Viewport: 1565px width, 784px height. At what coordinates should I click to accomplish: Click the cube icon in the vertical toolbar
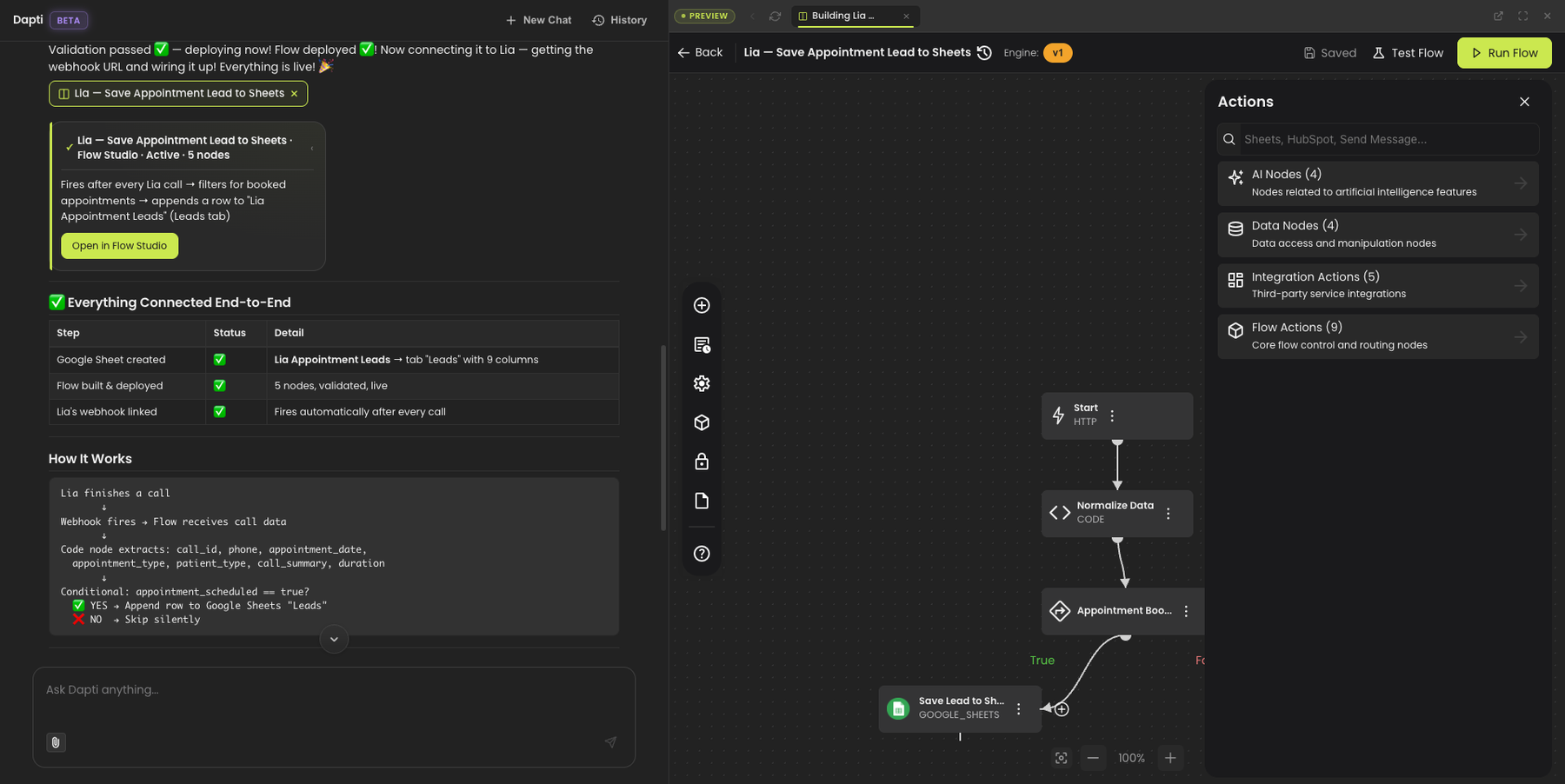(702, 422)
